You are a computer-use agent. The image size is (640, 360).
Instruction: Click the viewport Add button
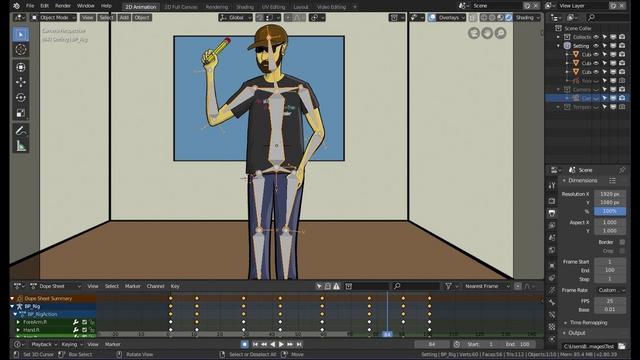124,18
